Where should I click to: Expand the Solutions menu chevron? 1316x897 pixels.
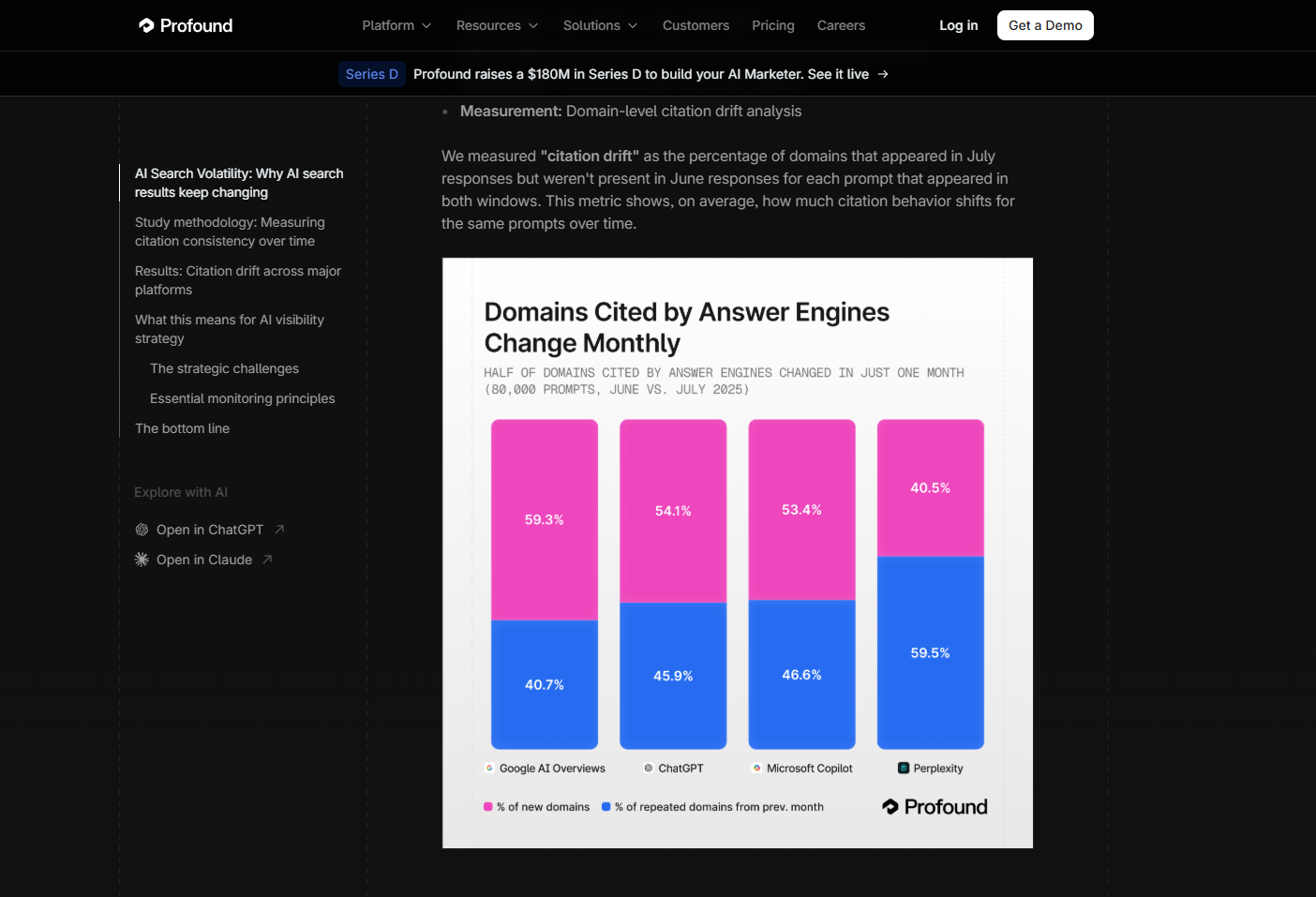point(633,26)
